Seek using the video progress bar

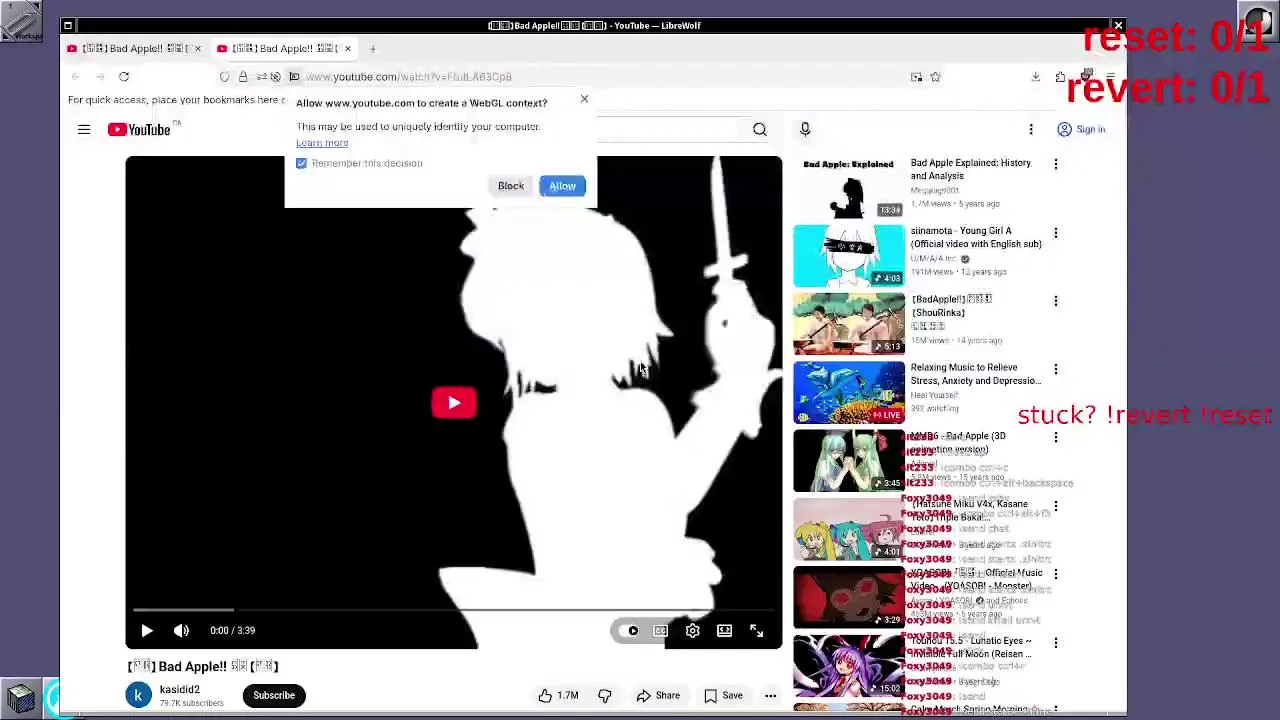[453, 609]
